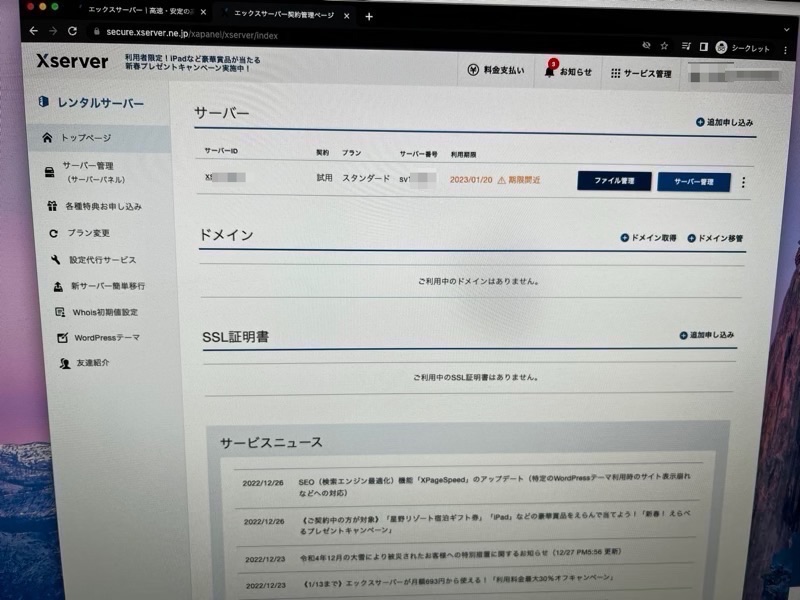
Task: Click 追加申し込み in the サーバー section
Action: pyautogui.click(x=724, y=122)
